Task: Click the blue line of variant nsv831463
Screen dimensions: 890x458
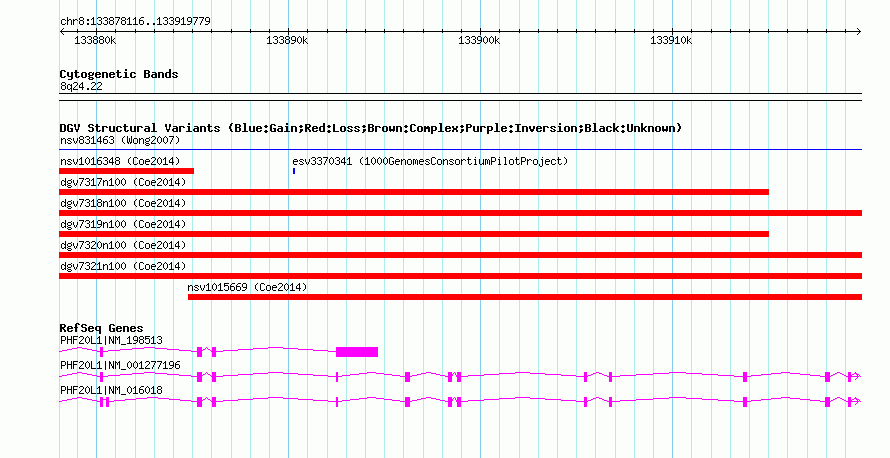Action: pos(460,150)
